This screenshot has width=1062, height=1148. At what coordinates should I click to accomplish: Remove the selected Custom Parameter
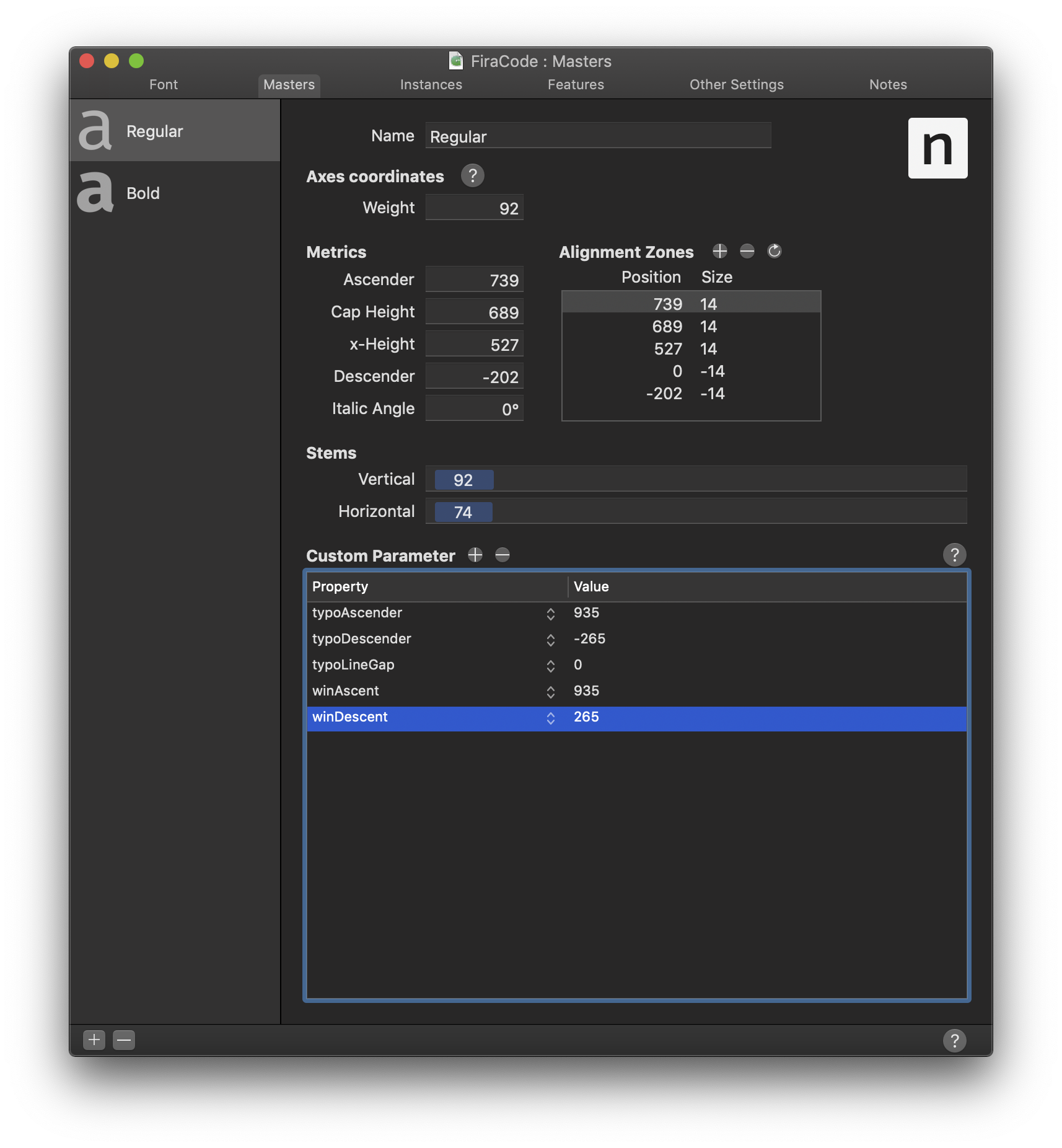click(x=501, y=555)
